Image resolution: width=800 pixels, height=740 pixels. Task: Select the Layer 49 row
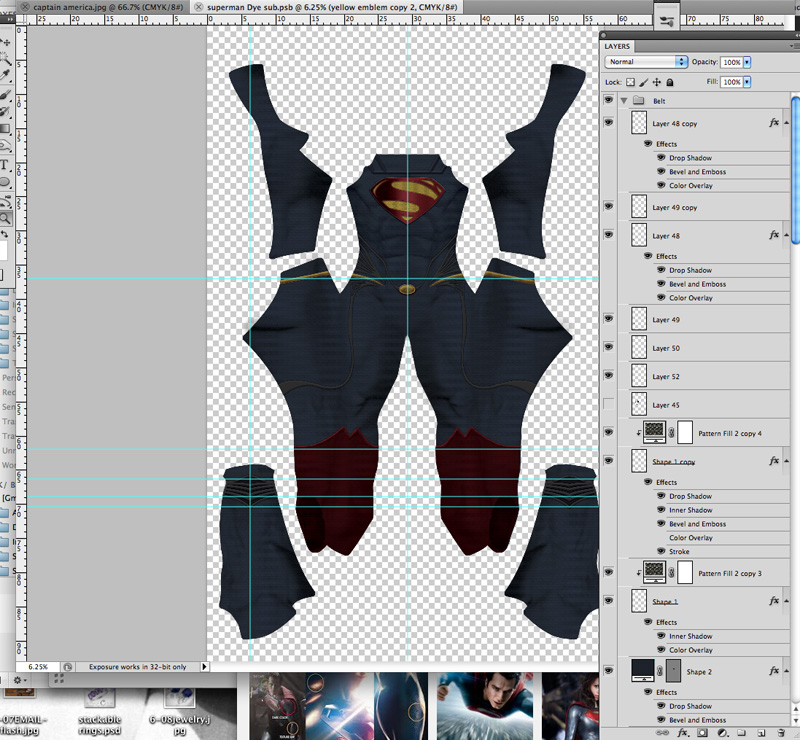704,319
